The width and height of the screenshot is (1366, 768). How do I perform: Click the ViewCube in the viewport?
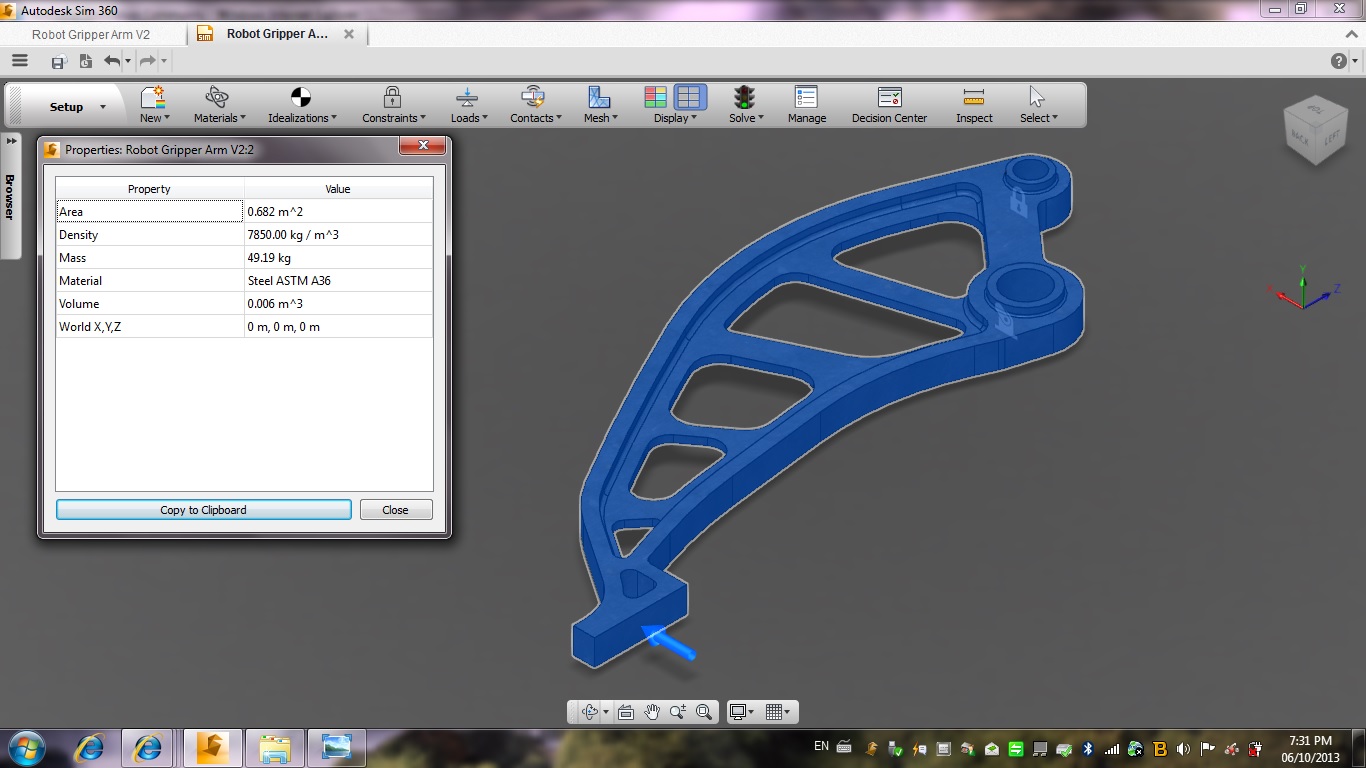tap(1314, 130)
